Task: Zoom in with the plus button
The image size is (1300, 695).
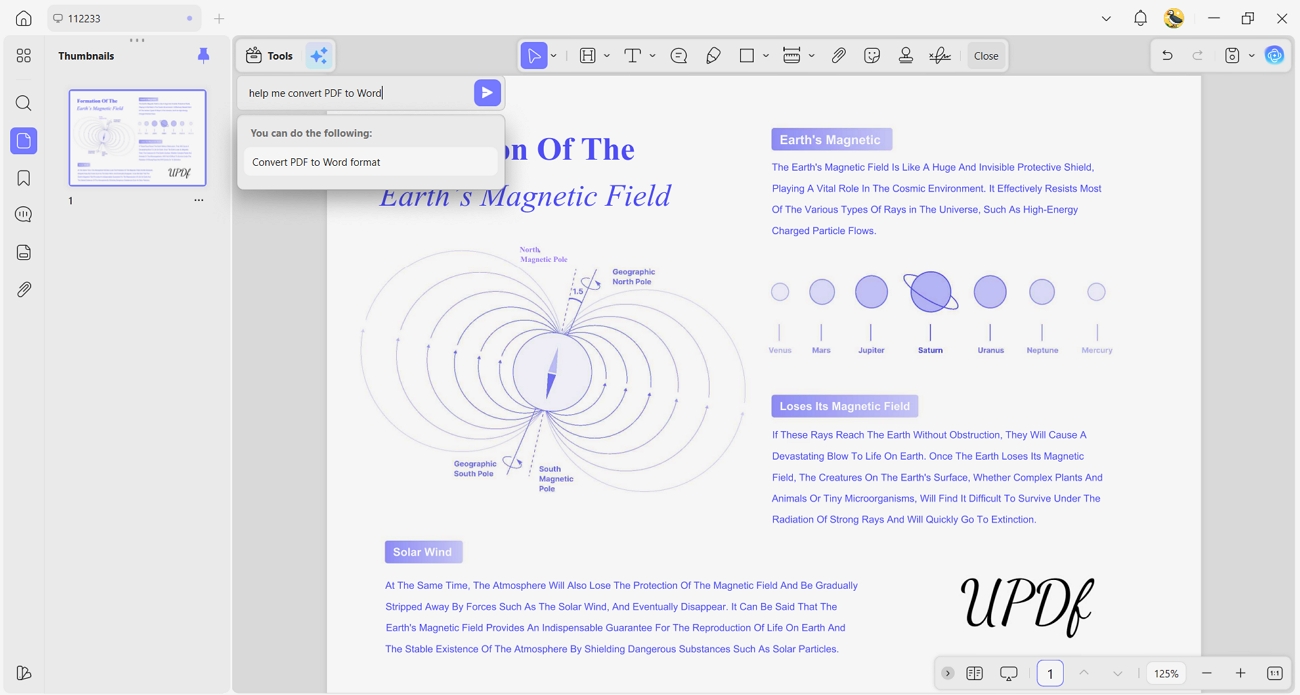Action: (x=1240, y=674)
